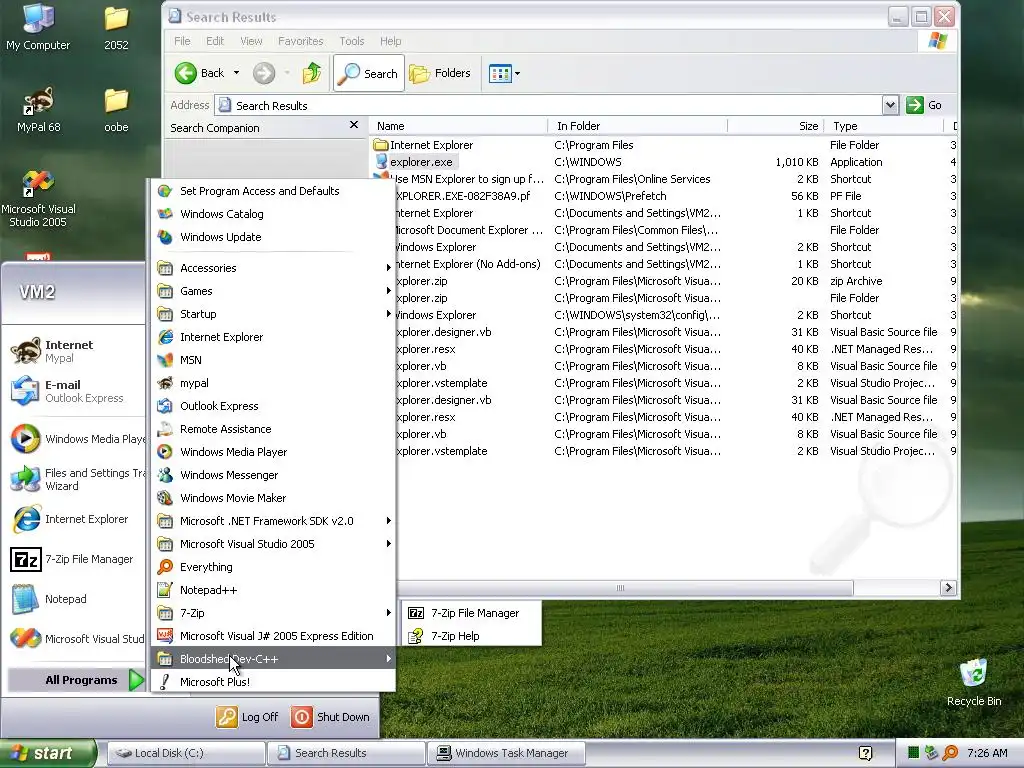Open Windows Catalog in programs menu
1024x768 pixels.
tap(273, 214)
